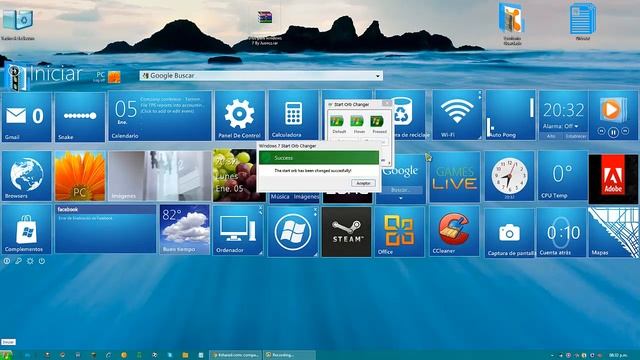
Task: Open the settings gear below the tiles
Action: click(30, 261)
